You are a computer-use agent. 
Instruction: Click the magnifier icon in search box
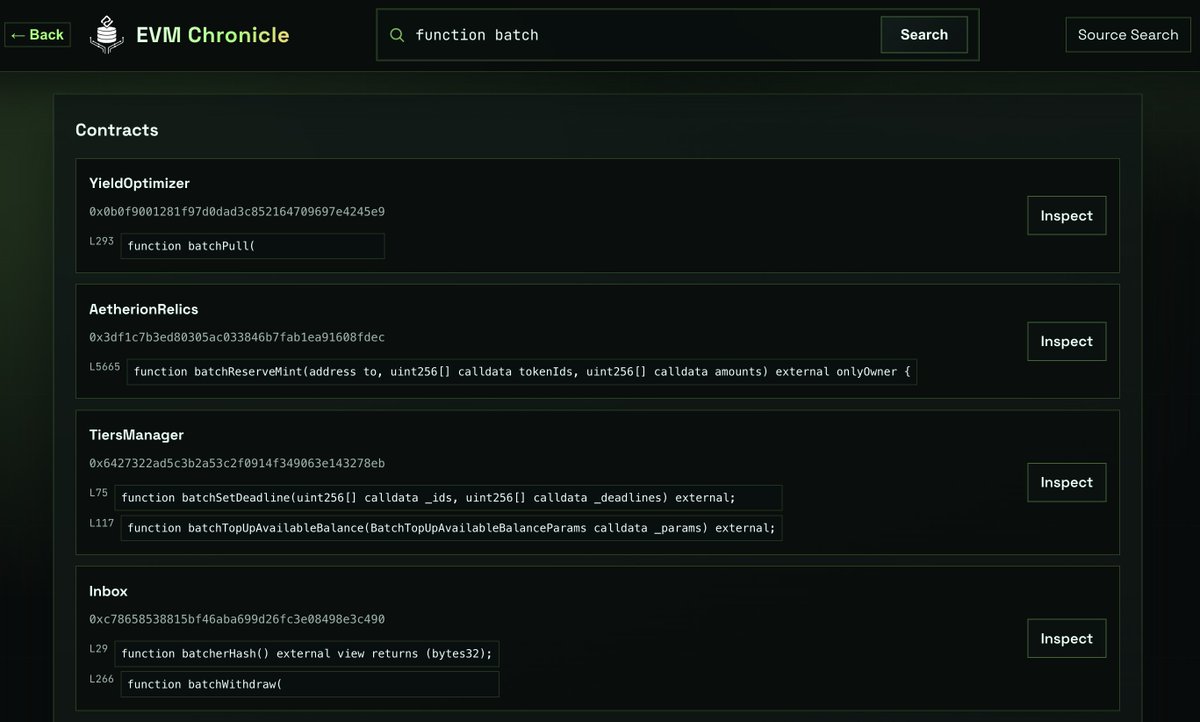tap(397, 35)
